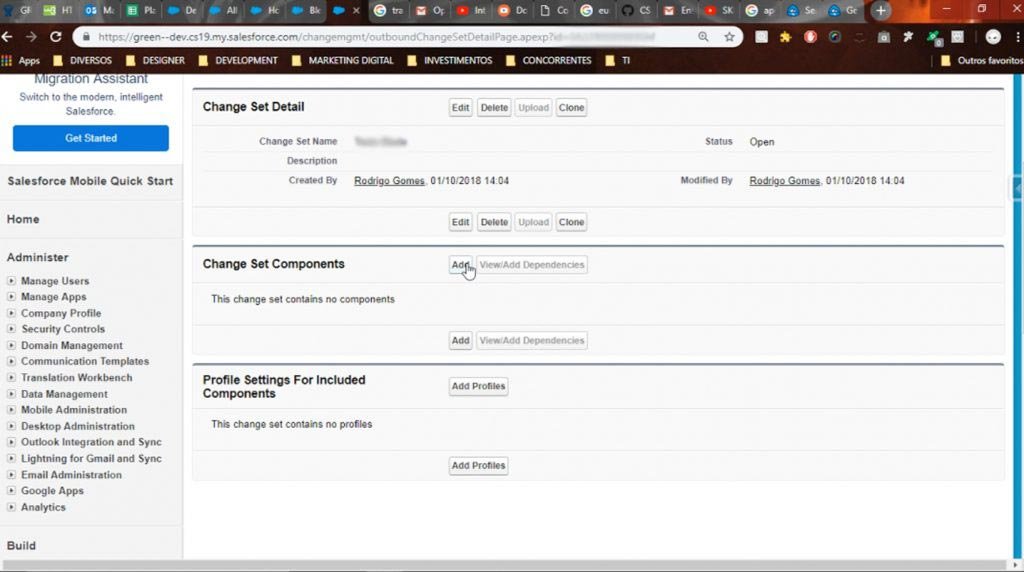Expand the Analytics node
The image size is (1024, 572).
pyautogui.click(x=11, y=507)
